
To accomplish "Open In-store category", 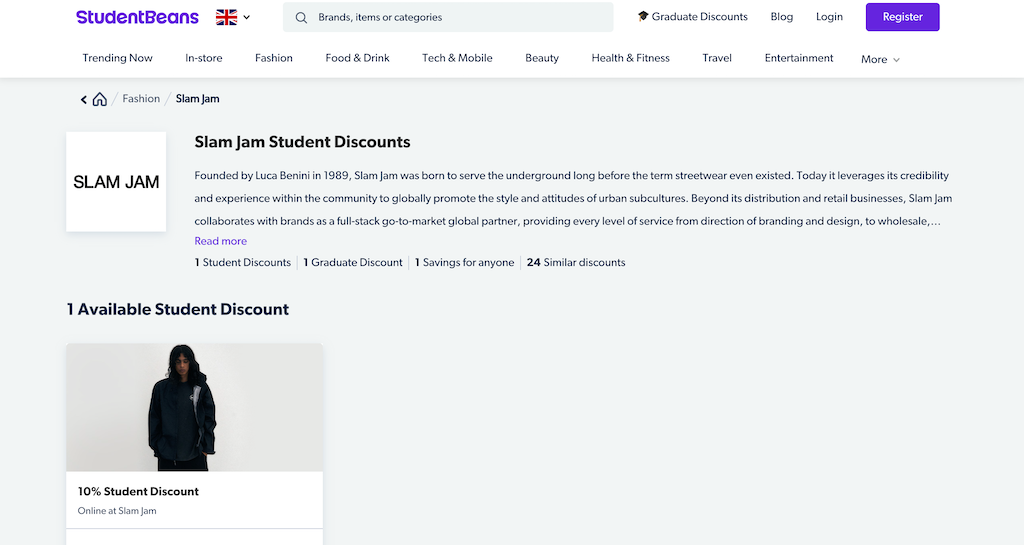I will pos(204,58).
